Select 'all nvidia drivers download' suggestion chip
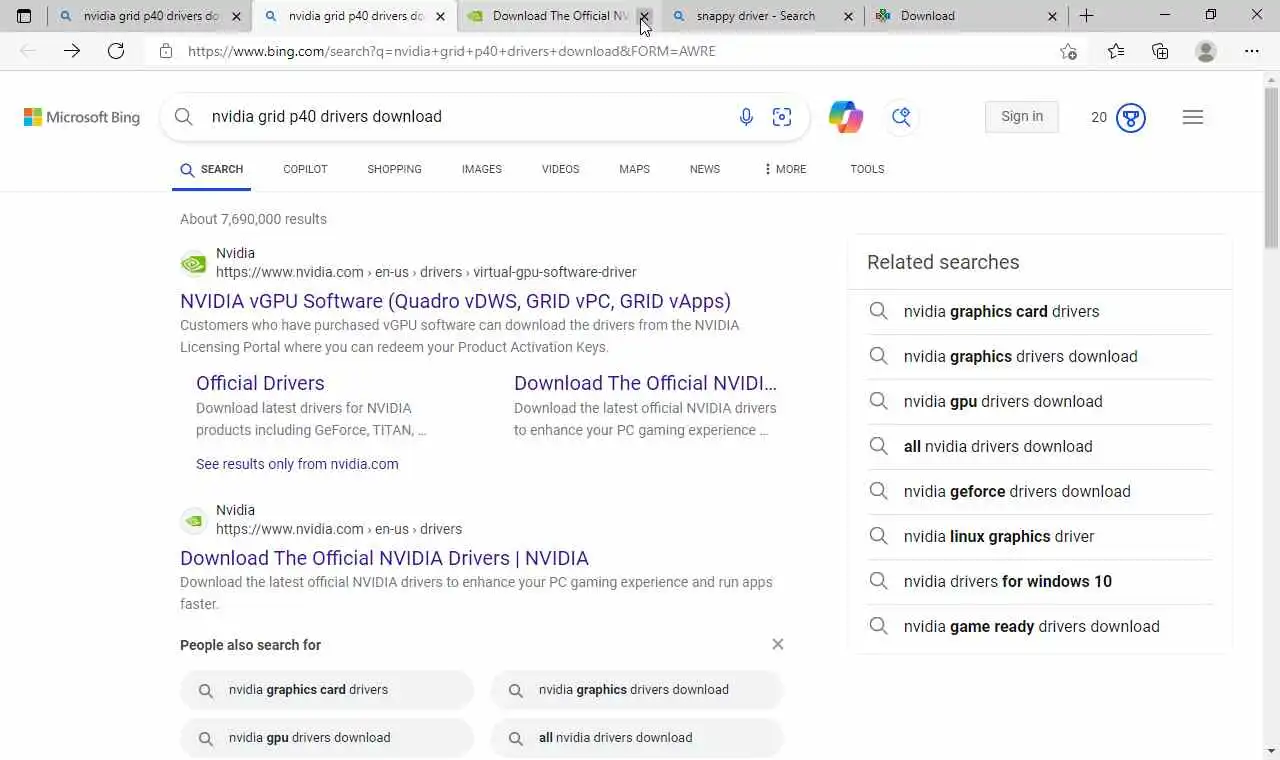 pos(637,738)
